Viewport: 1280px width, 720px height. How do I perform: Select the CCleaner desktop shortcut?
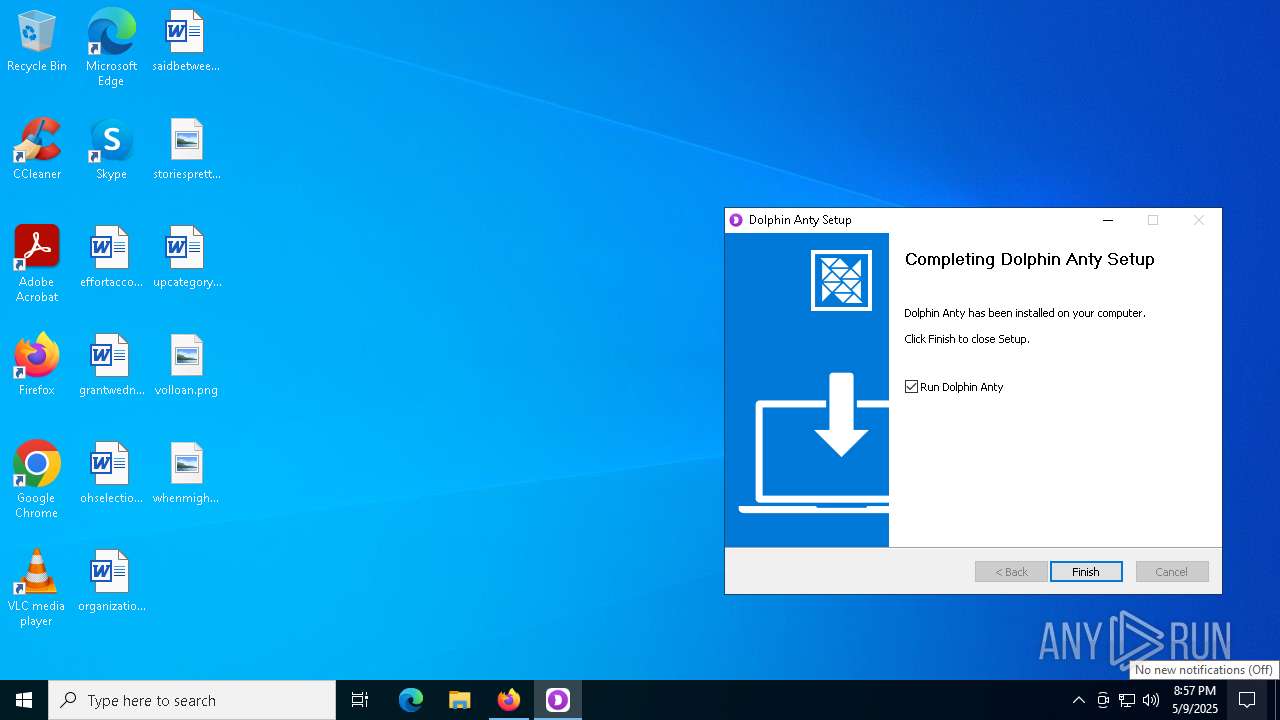[37, 150]
